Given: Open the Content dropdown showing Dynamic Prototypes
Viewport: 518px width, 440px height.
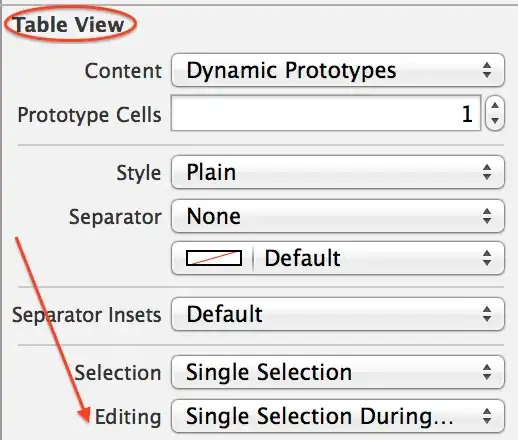Looking at the screenshot, I should 338,70.
